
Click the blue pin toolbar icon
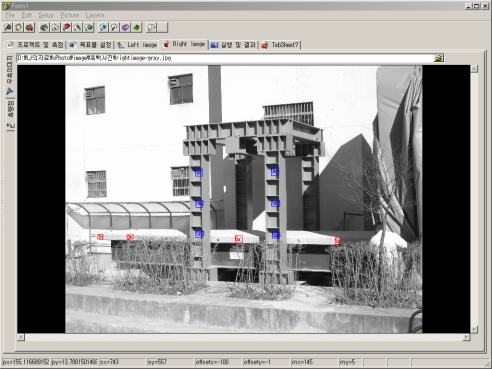tap(104, 27)
